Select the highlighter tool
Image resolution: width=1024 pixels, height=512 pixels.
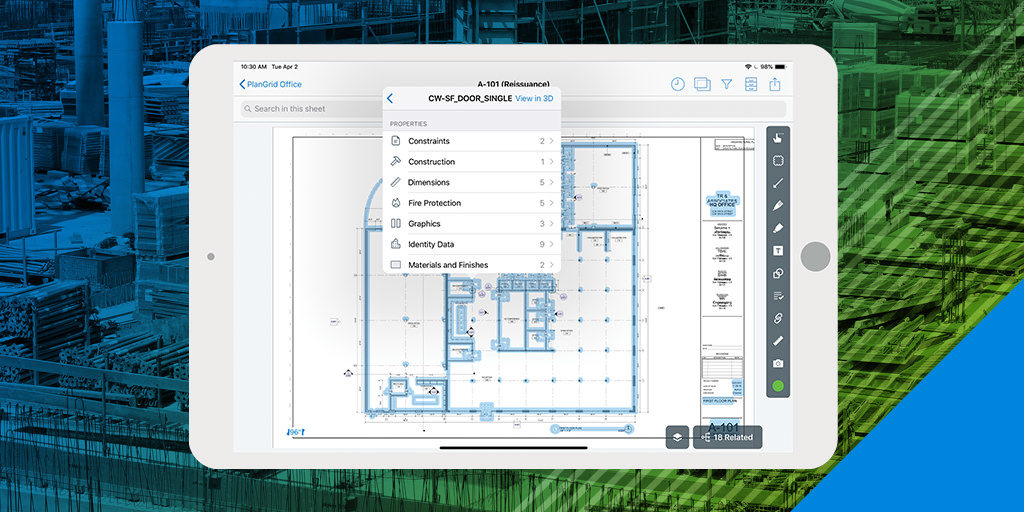[x=778, y=229]
